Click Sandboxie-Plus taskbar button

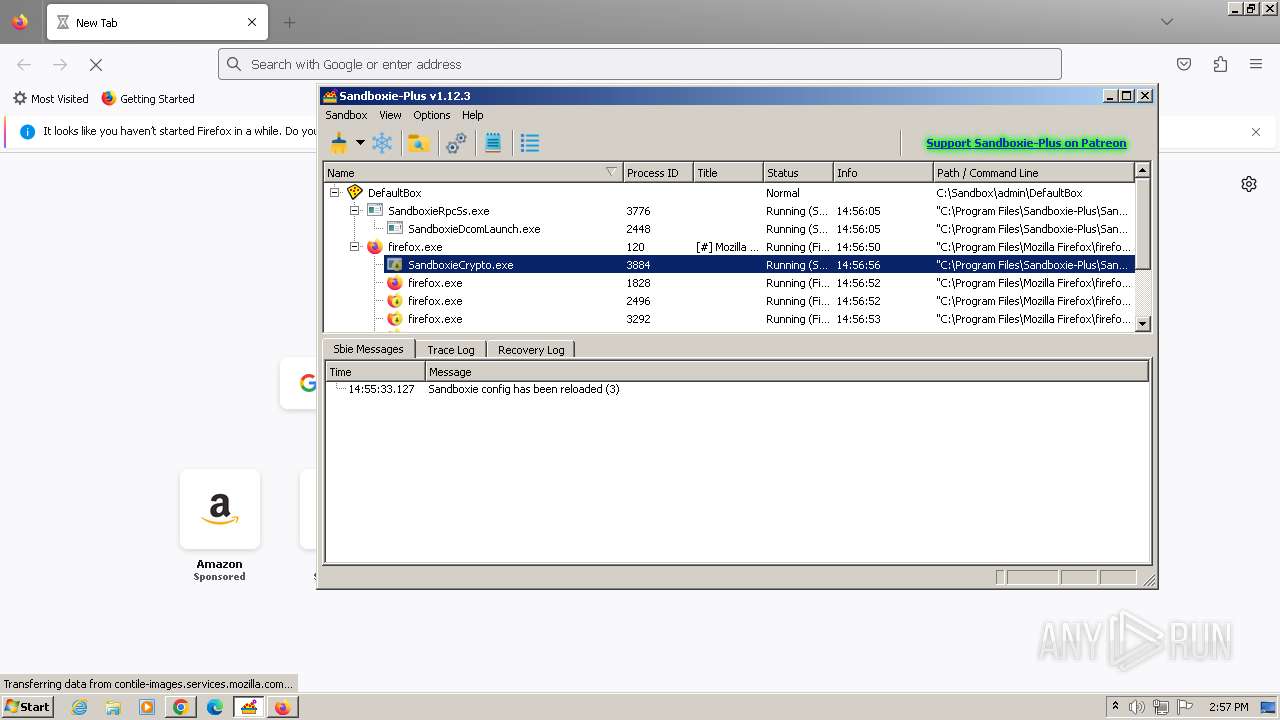(x=249, y=707)
